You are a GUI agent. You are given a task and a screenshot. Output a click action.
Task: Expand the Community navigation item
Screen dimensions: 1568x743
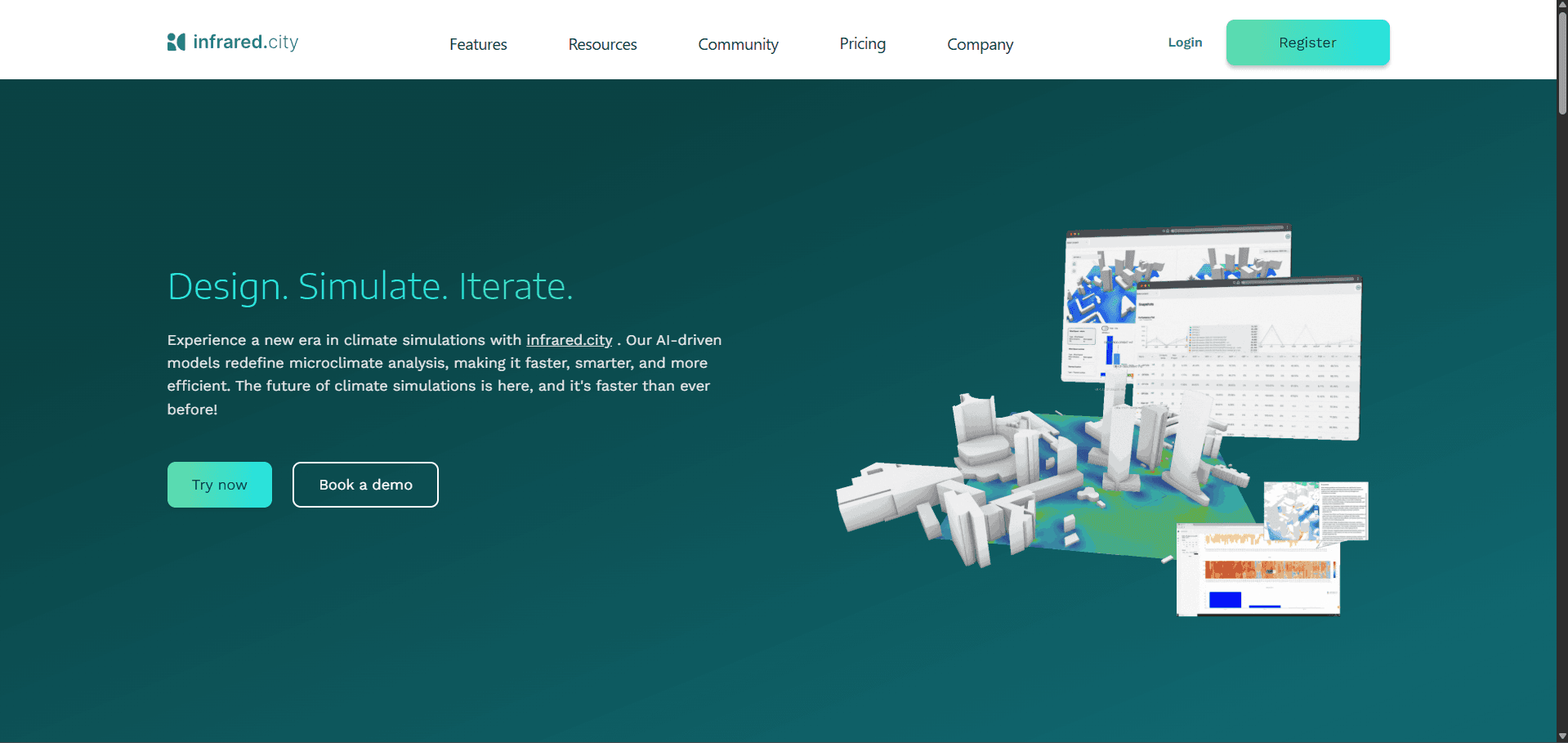(x=738, y=44)
